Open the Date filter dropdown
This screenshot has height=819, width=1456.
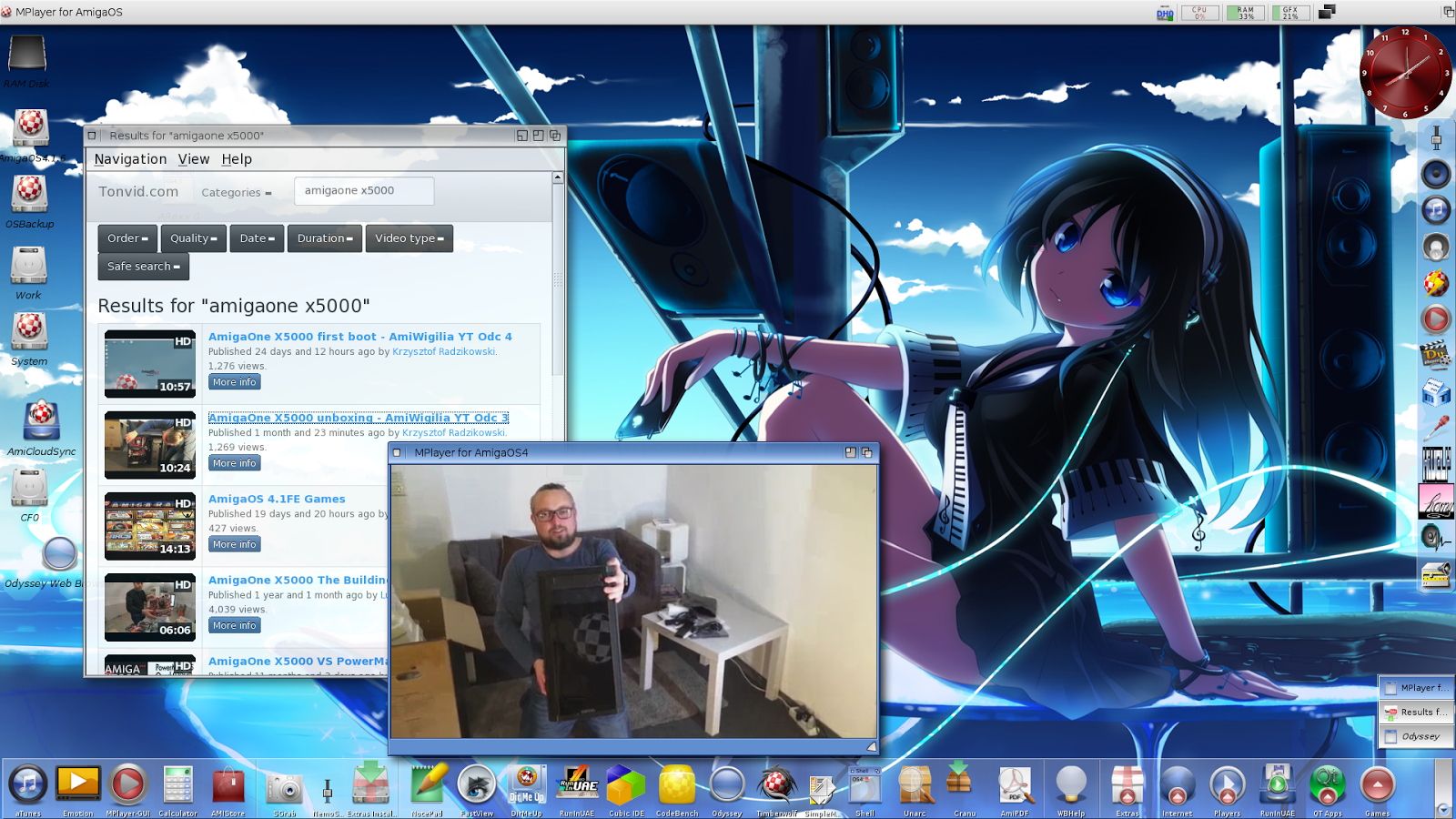point(257,238)
